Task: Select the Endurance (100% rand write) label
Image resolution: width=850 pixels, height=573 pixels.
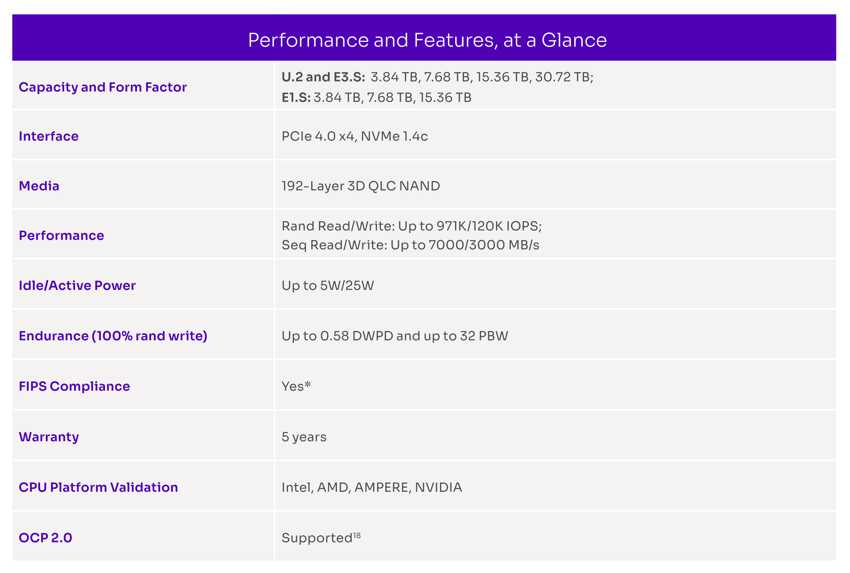Action: 113,336
